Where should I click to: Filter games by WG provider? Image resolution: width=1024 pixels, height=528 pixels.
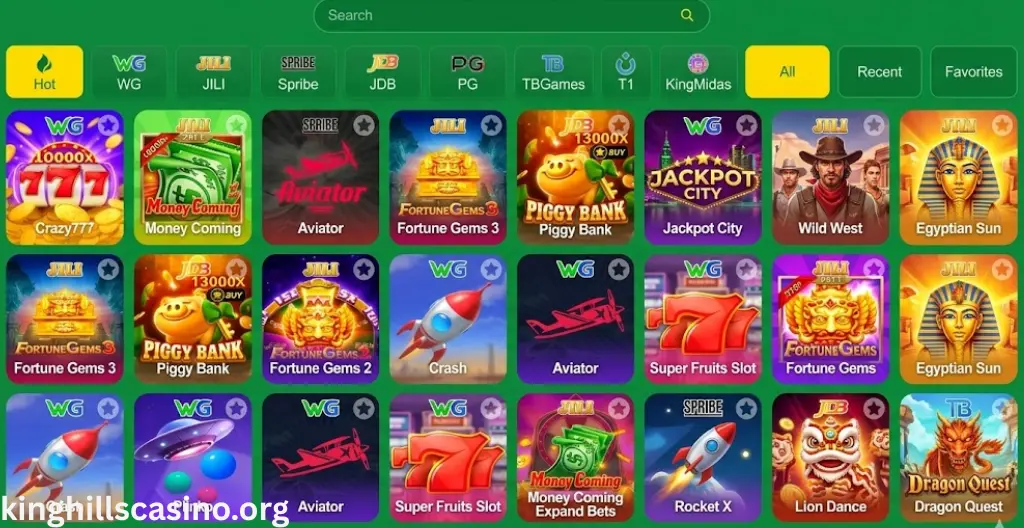click(129, 72)
